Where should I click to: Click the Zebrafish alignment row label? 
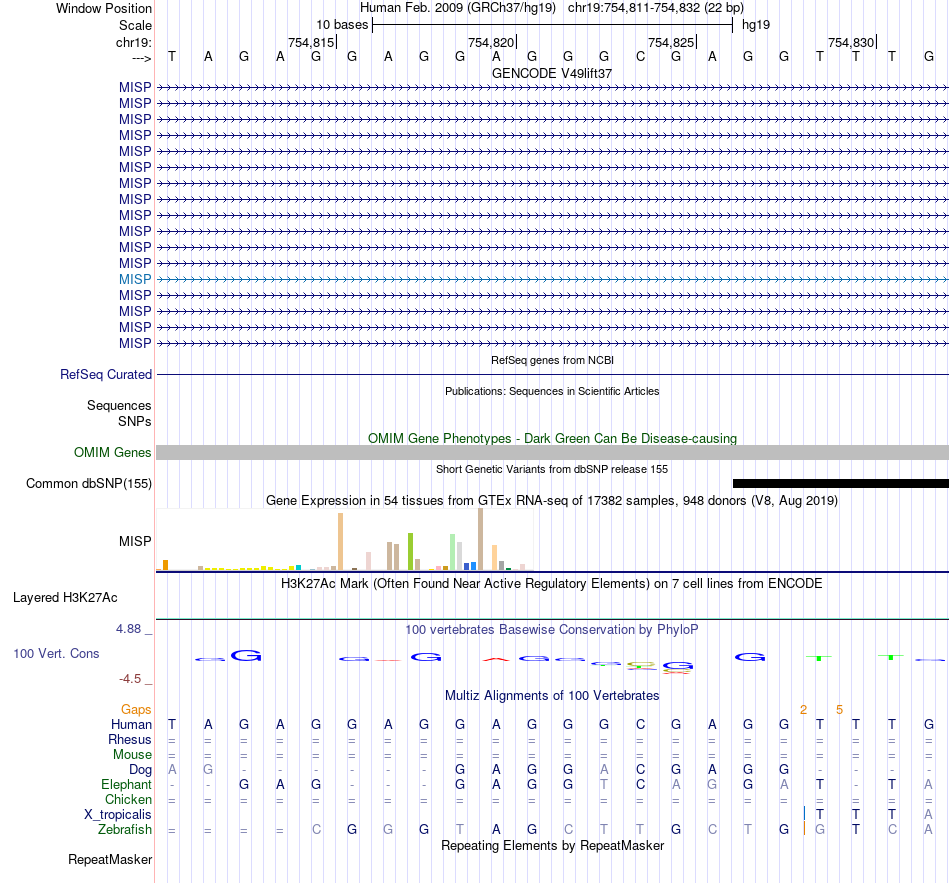[x=125, y=830]
